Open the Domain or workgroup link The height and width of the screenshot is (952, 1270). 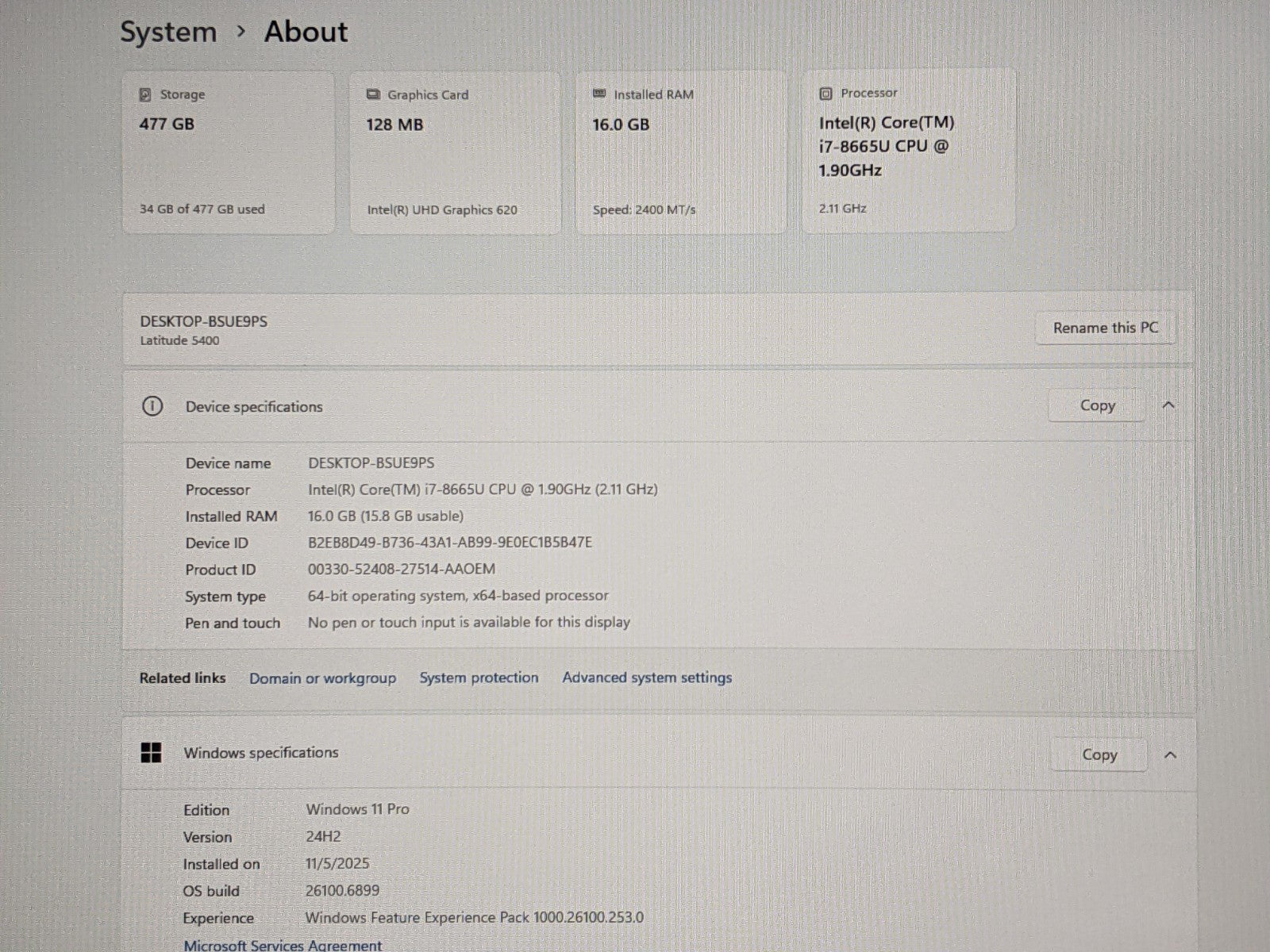(322, 678)
